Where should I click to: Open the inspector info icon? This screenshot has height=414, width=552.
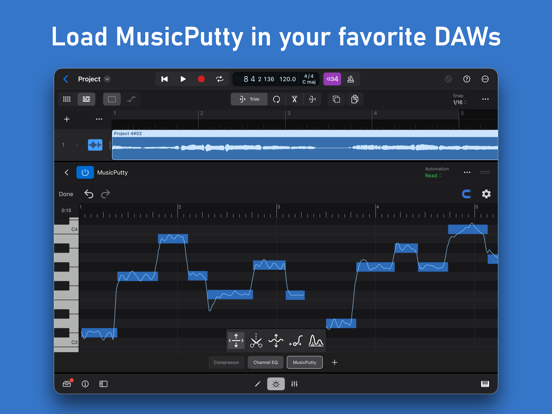(x=85, y=384)
